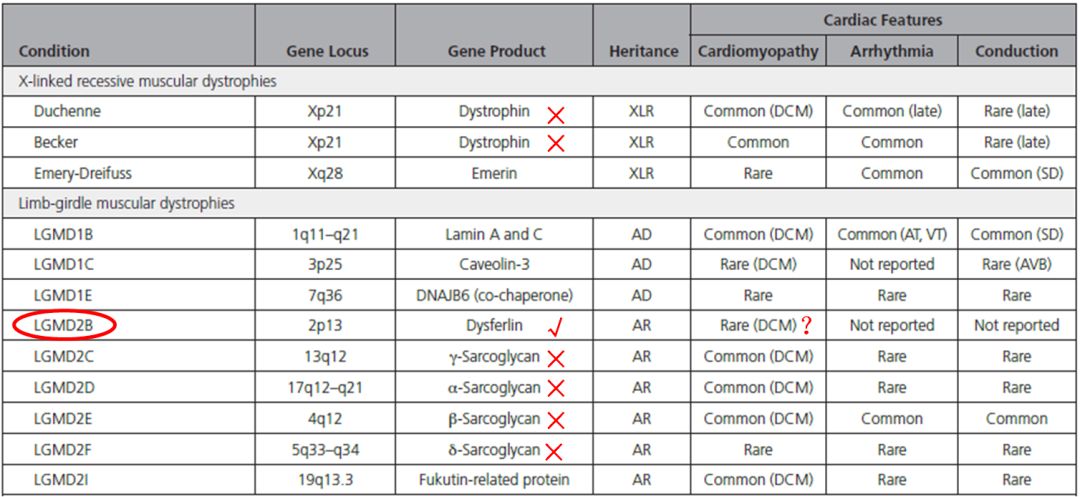
Task: Click the red X beside δ-Sarcoglycan
Action: (x=556, y=451)
